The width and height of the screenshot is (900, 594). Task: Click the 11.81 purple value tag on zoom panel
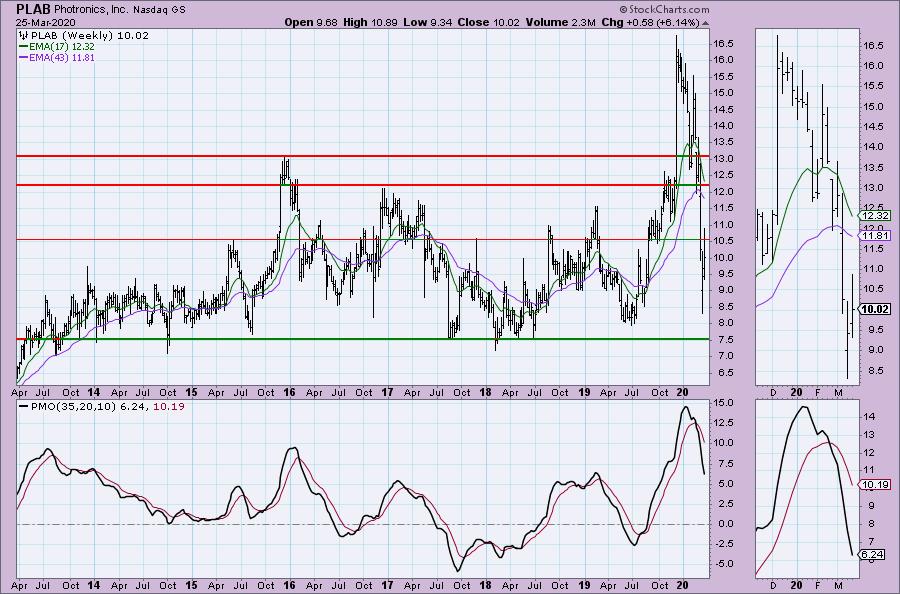[x=876, y=235]
